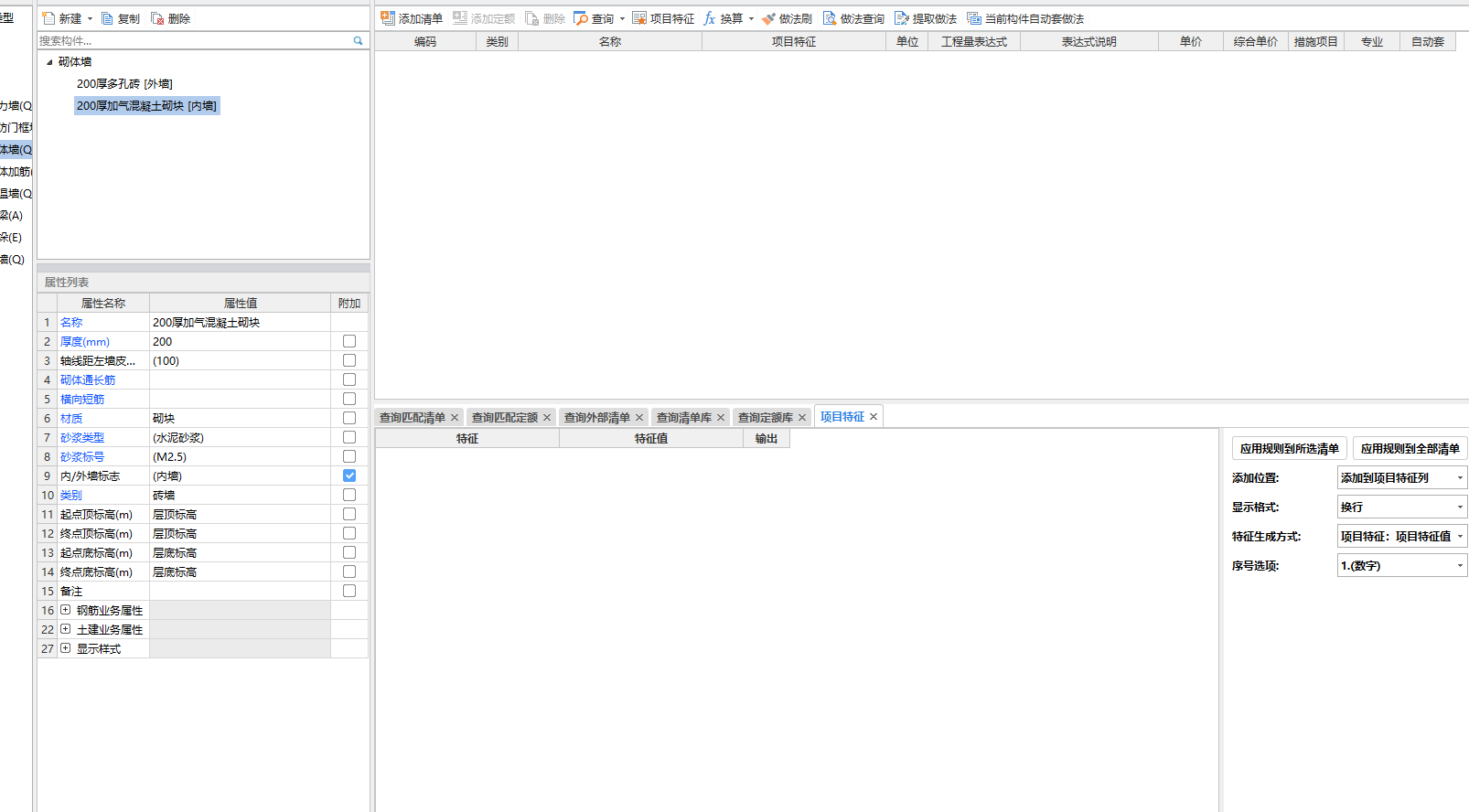Image resolution: width=1469 pixels, height=812 pixels.
Task: Close the 查询外部清单 tab
Action: click(x=639, y=418)
